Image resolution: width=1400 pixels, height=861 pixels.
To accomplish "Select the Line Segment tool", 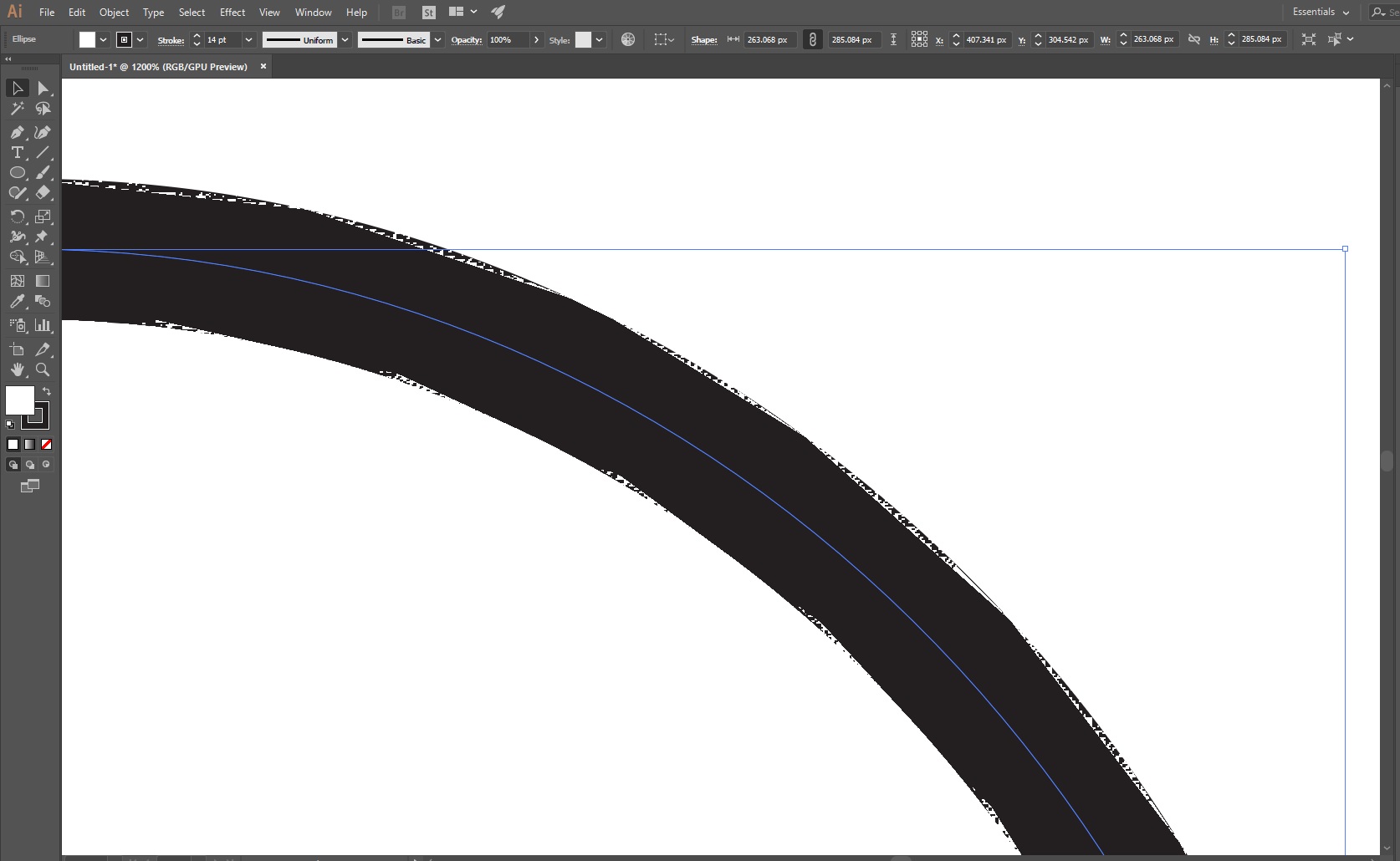I will coord(43,152).
